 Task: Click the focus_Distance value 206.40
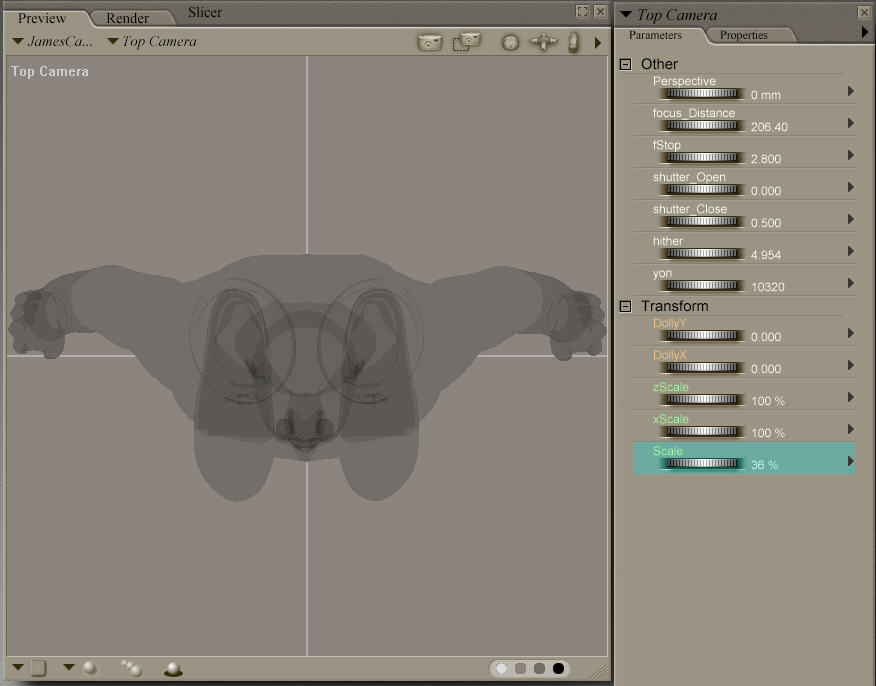[768, 127]
